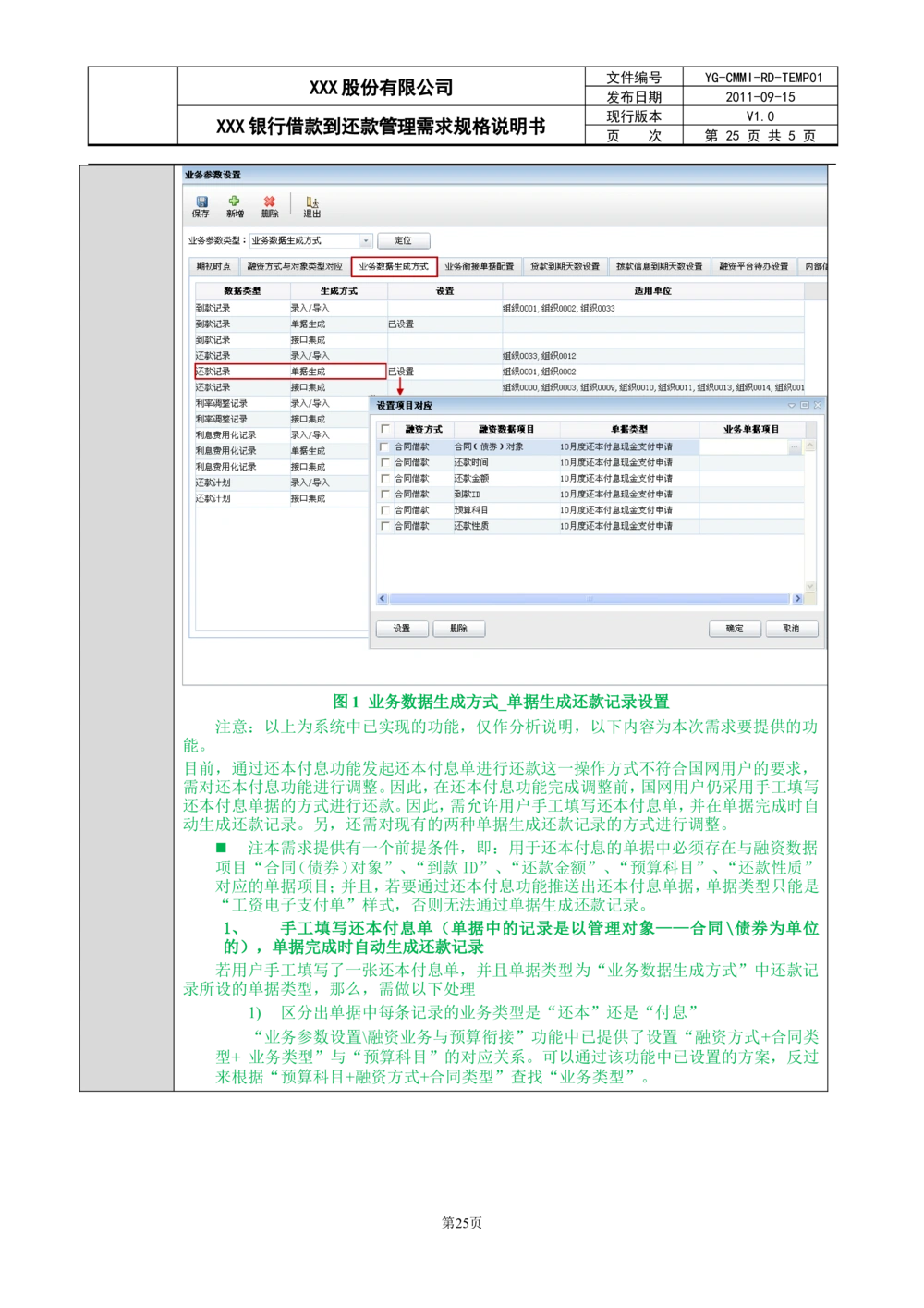
Task: Click the dialog's horizontal scrollbar right arrow
Action: [797, 599]
